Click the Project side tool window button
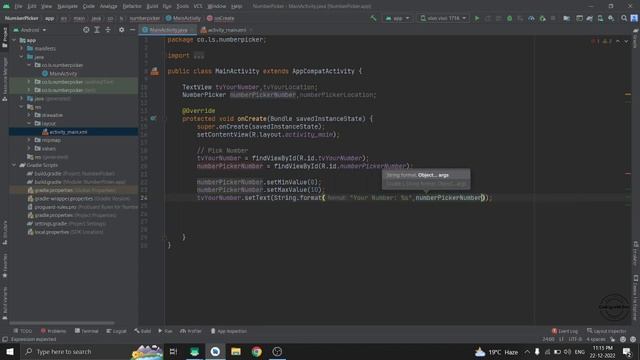The height and width of the screenshot is (360, 640). [4, 38]
